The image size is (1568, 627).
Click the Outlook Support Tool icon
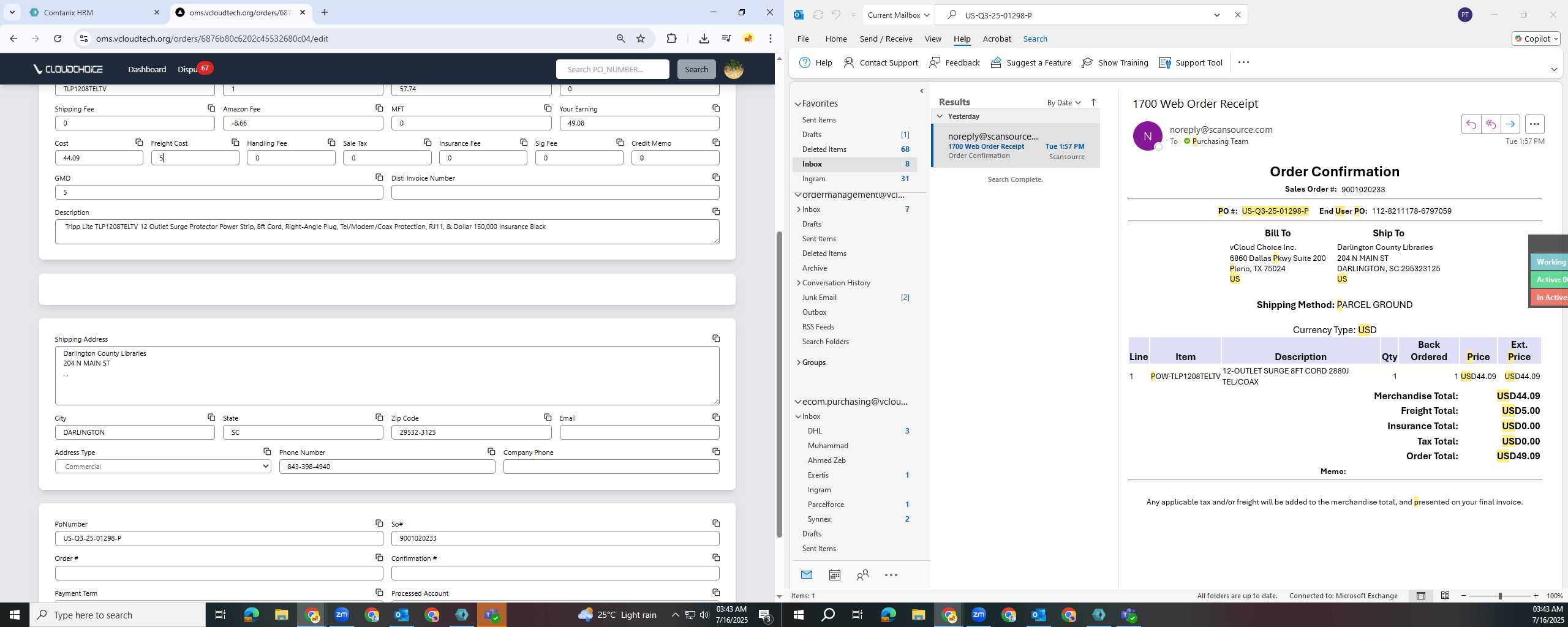coord(1191,62)
